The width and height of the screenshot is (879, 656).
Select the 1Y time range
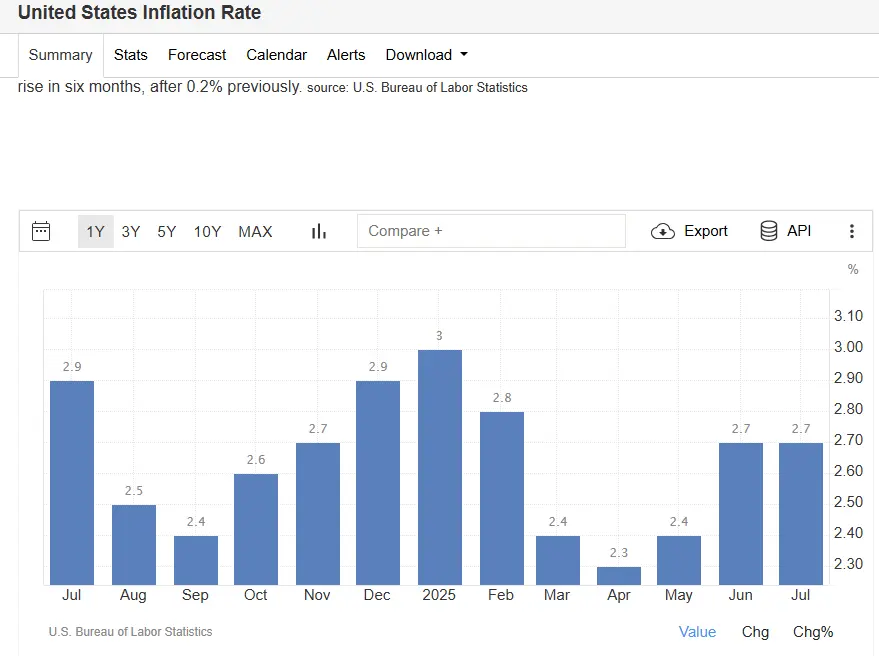point(95,231)
